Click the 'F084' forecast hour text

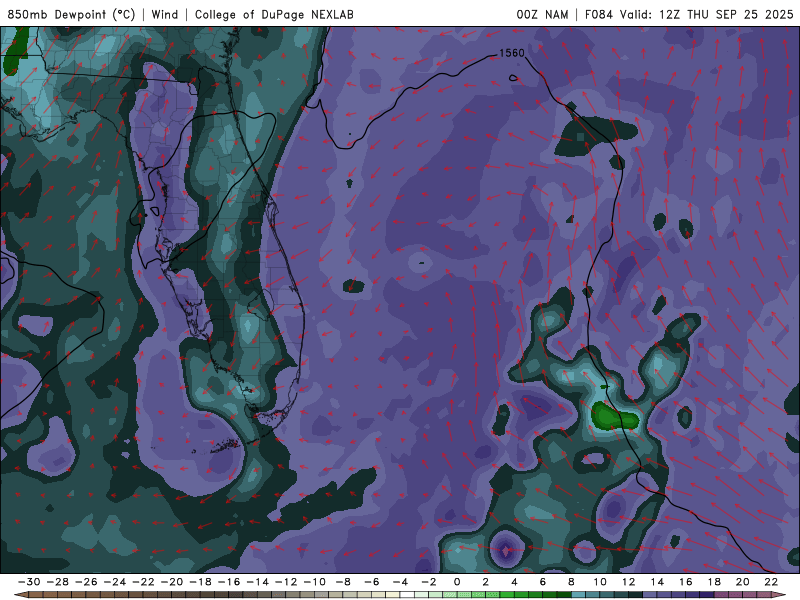point(598,14)
